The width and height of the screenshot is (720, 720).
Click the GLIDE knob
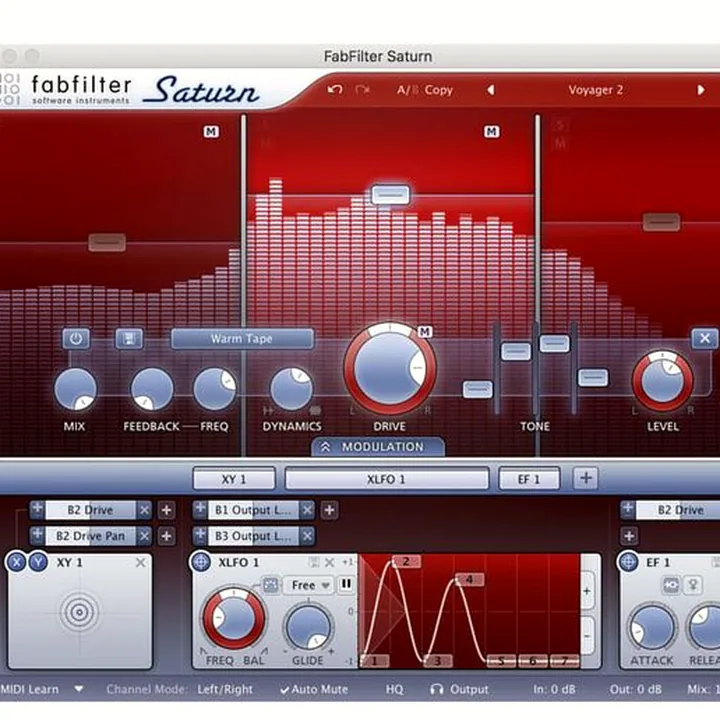coord(309,627)
